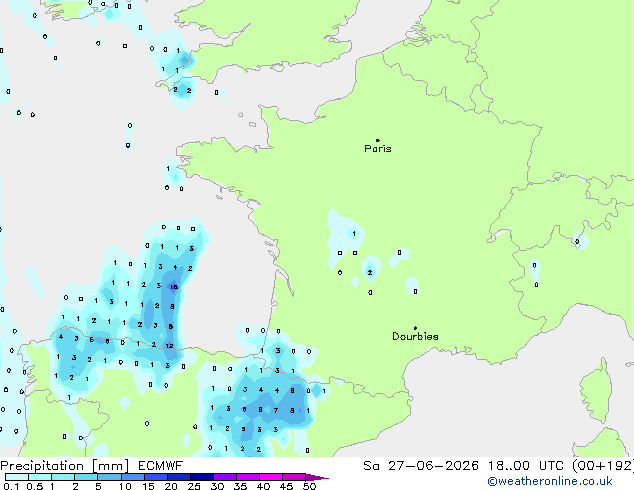Screen dimensions: 634x490
Task: Click the Dourbies city label
Action: pos(415,336)
